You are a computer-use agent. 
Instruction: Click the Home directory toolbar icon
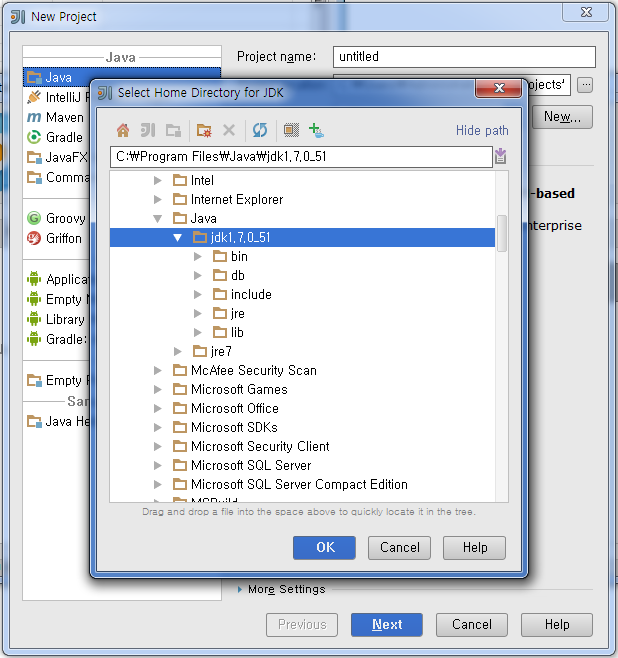coord(123,131)
